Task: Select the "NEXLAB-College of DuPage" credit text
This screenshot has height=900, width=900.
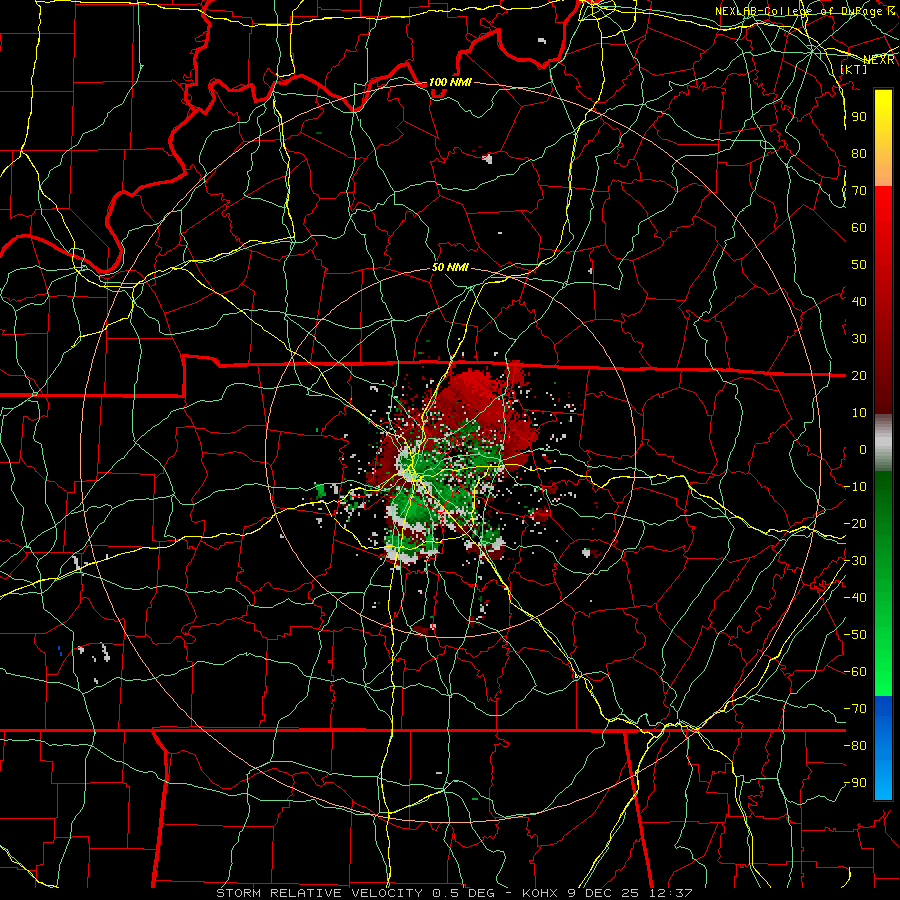Action: 800,11
